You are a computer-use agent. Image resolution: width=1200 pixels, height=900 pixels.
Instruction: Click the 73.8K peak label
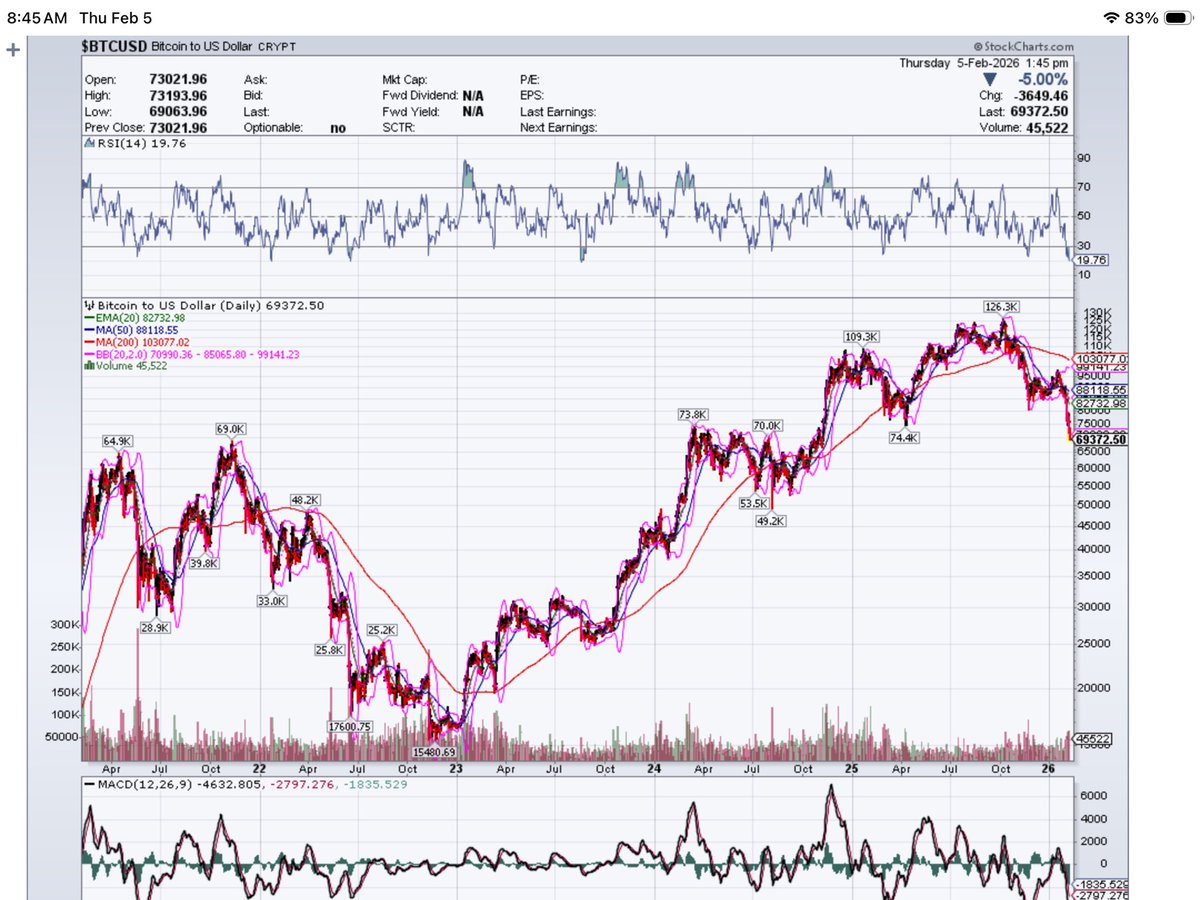click(692, 413)
